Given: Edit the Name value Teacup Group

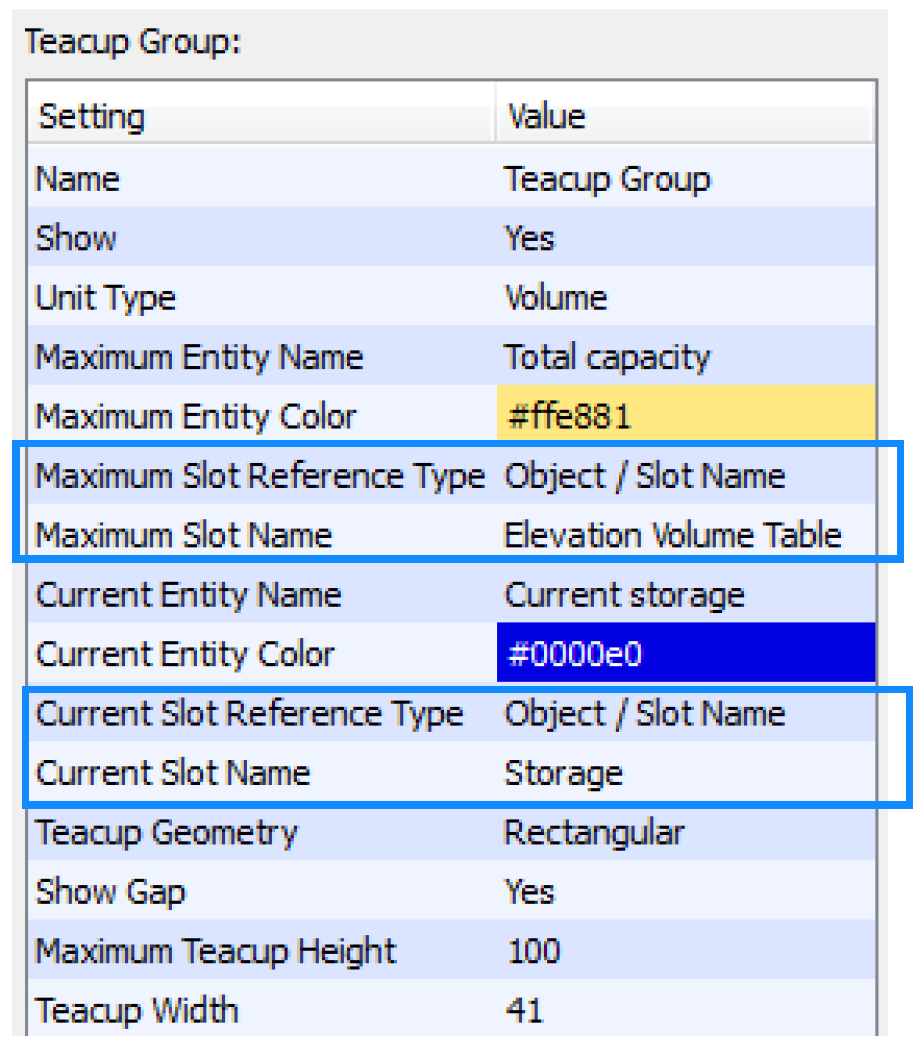Looking at the screenshot, I should point(608,179).
